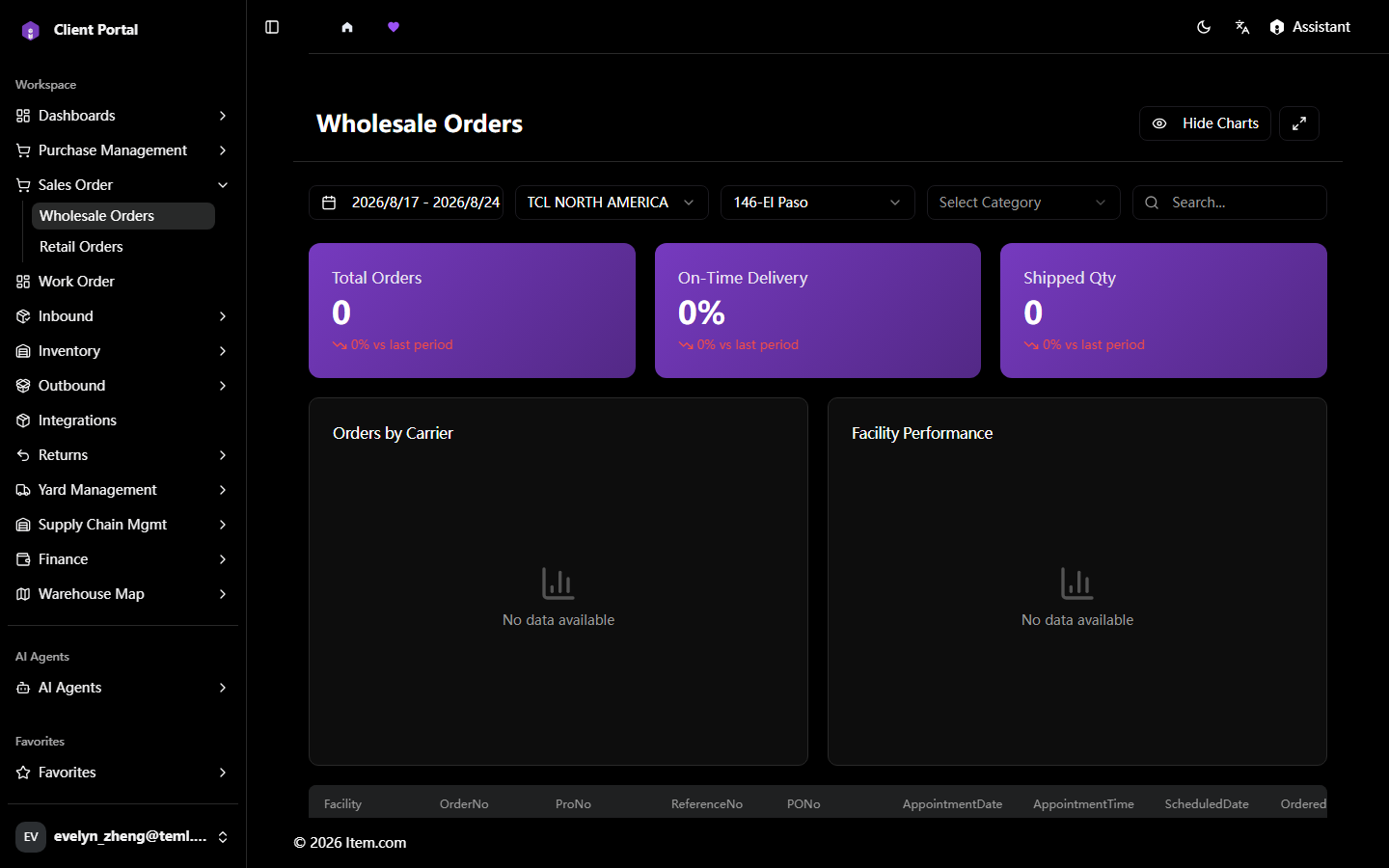Go to the home icon

coord(347,27)
